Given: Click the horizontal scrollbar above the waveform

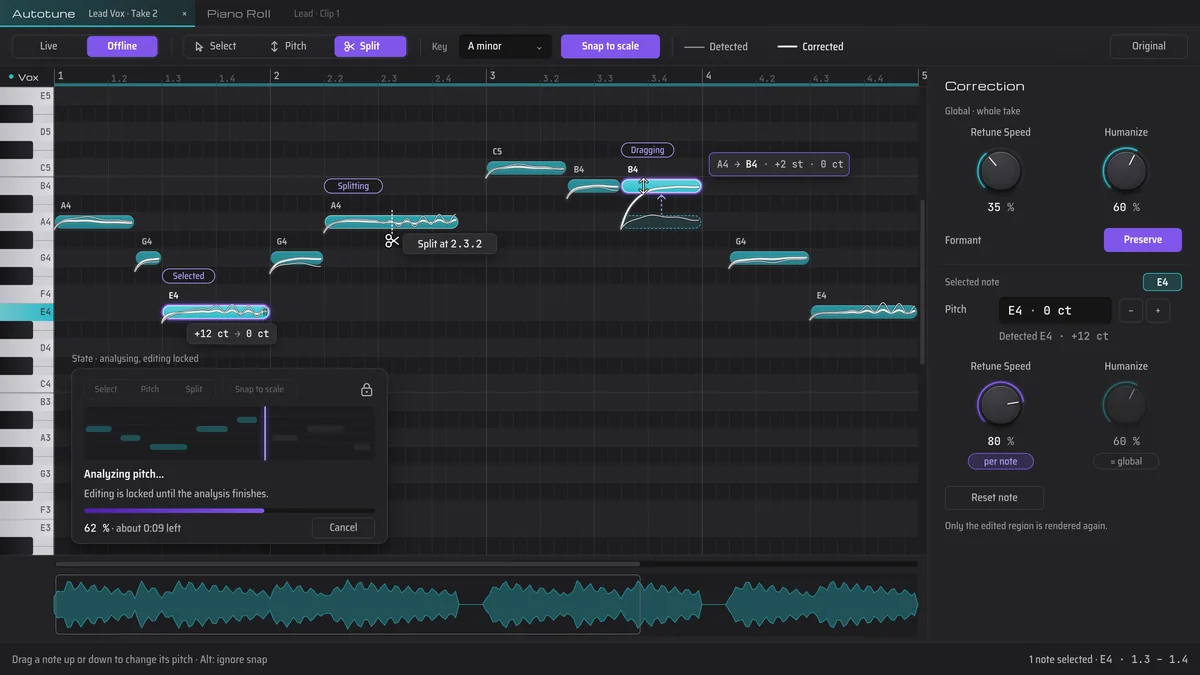Looking at the screenshot, I should pos(348,564).
